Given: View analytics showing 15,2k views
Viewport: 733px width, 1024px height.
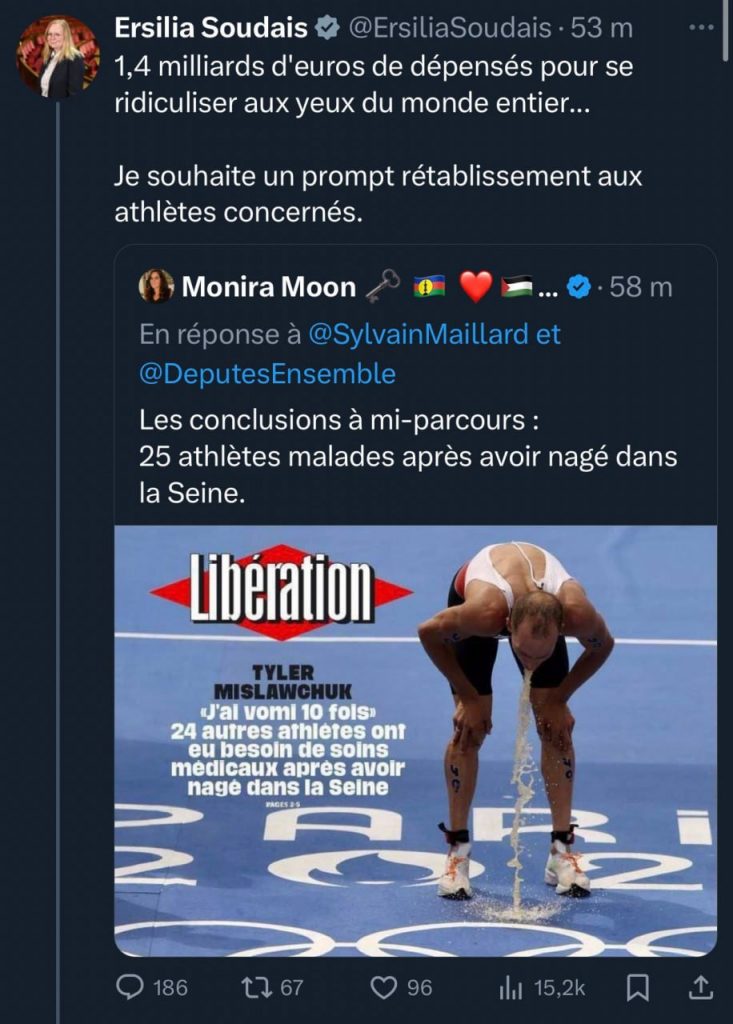Looking at the screenshot, I should [x=510, y=987].
